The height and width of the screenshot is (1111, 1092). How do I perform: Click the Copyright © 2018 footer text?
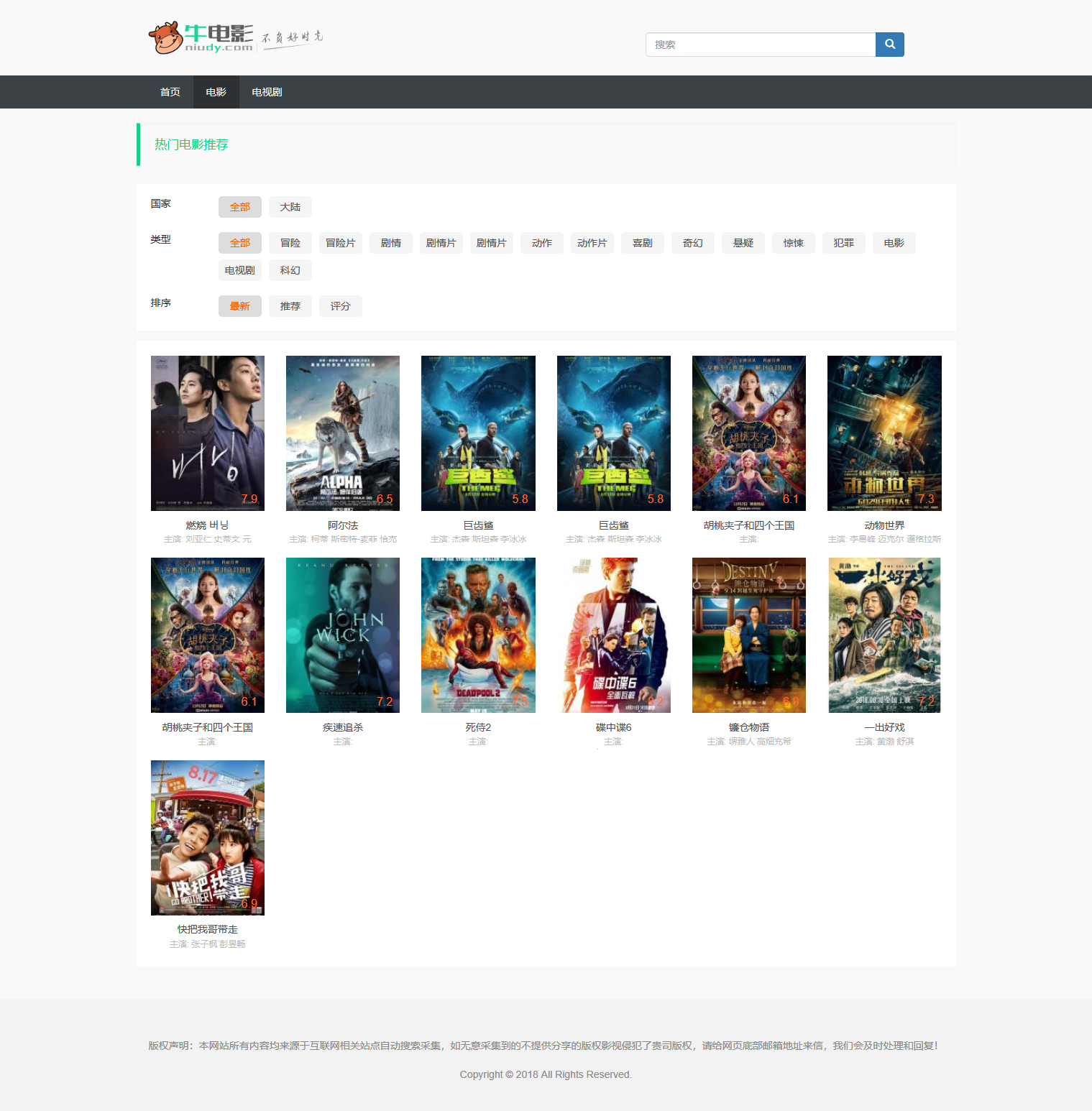[546, 1074]
